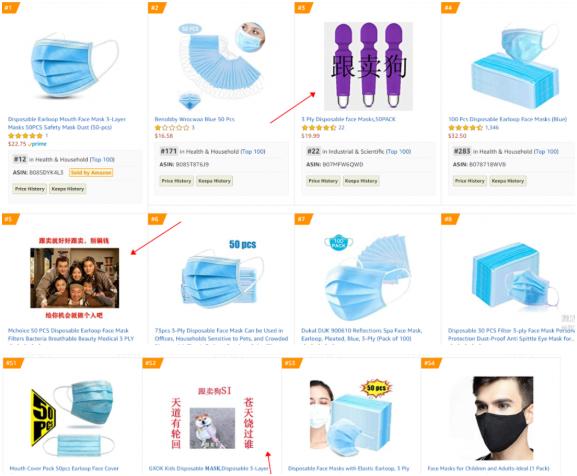
Task: Open the family photo image in listing #5
Action: click(75, 278)
